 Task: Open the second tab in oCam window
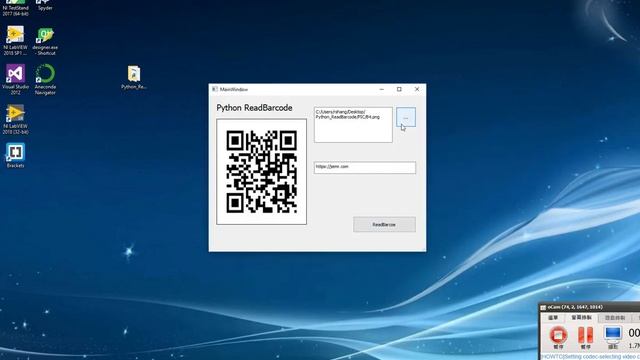pyautogui.click(x=581, y=317)
